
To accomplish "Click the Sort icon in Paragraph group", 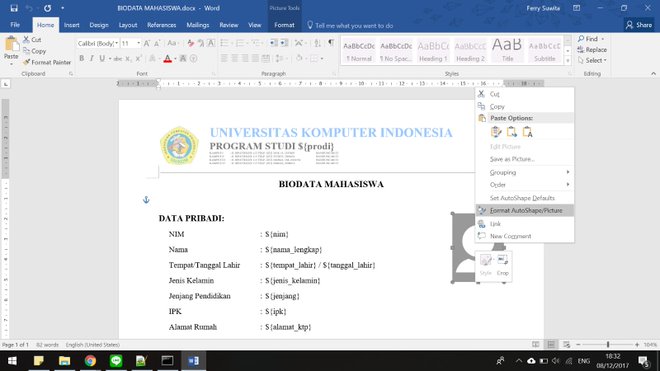I will click(317, 43).
